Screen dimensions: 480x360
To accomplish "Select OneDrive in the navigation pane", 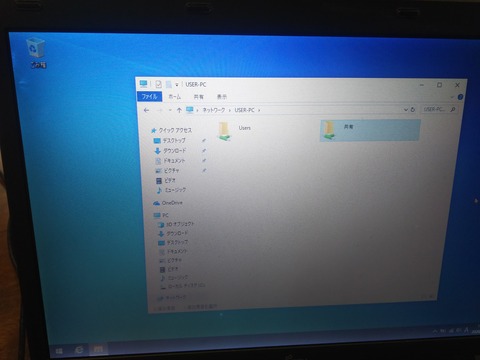I will coord(168,203).
